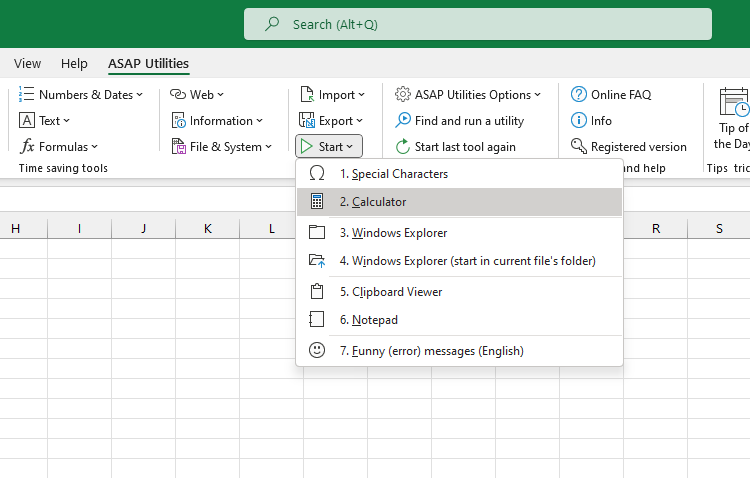The width and height of the screenshot is (750, 478).
Task: Open the Online FAQ label
Action: [x=621, y=95]
